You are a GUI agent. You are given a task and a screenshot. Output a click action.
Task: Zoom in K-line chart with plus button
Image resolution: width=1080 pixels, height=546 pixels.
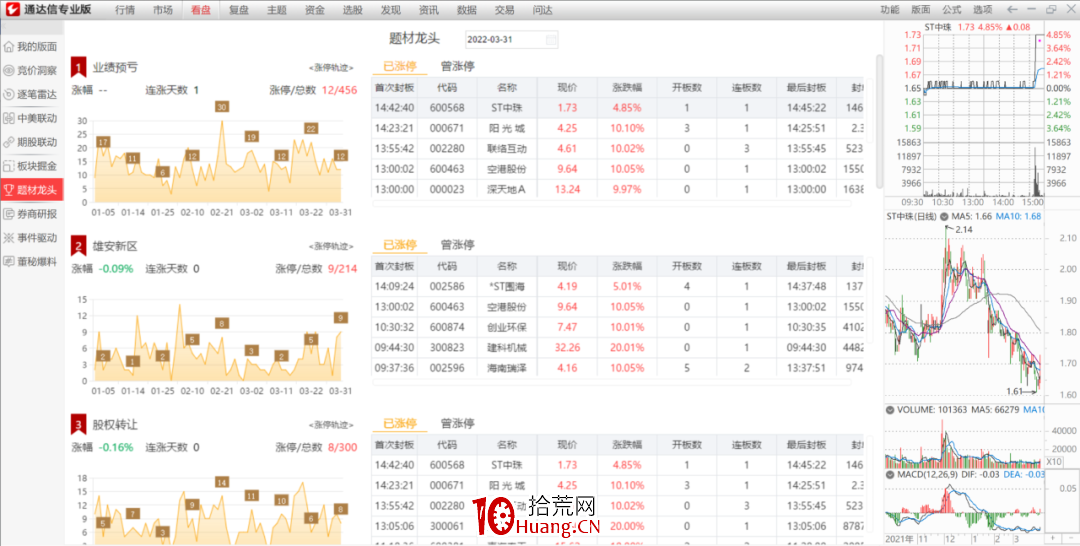click(x=1052, y=537)
